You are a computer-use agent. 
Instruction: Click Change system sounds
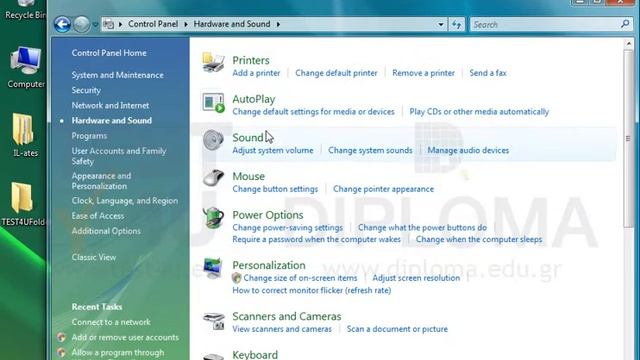click(370, 150)
